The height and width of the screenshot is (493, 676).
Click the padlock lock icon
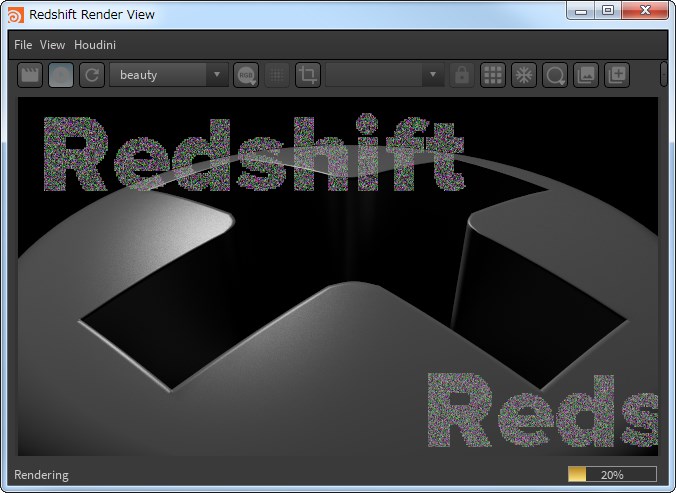(462, 75)
